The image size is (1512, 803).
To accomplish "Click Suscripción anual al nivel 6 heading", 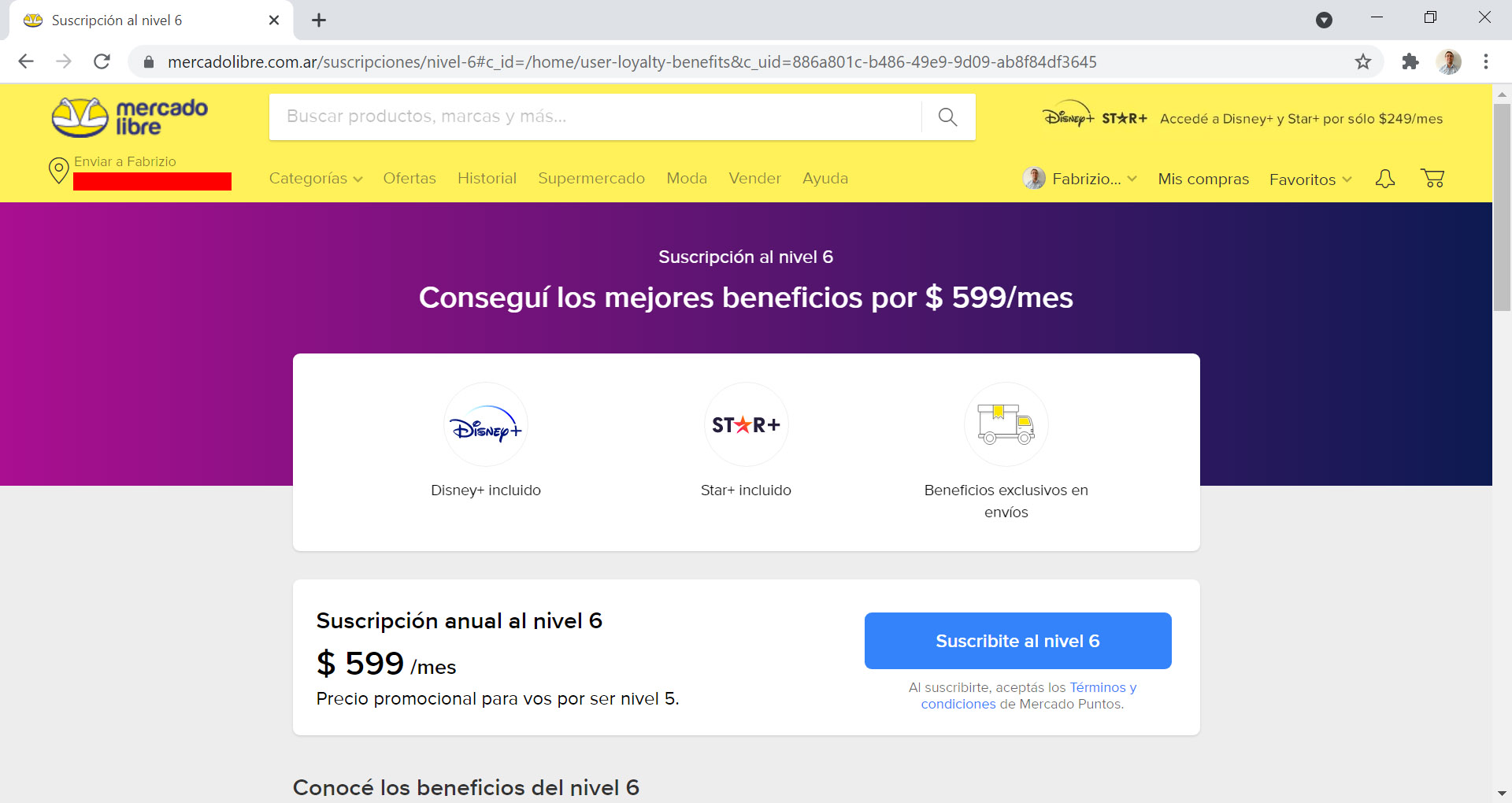I will [459, 621].
